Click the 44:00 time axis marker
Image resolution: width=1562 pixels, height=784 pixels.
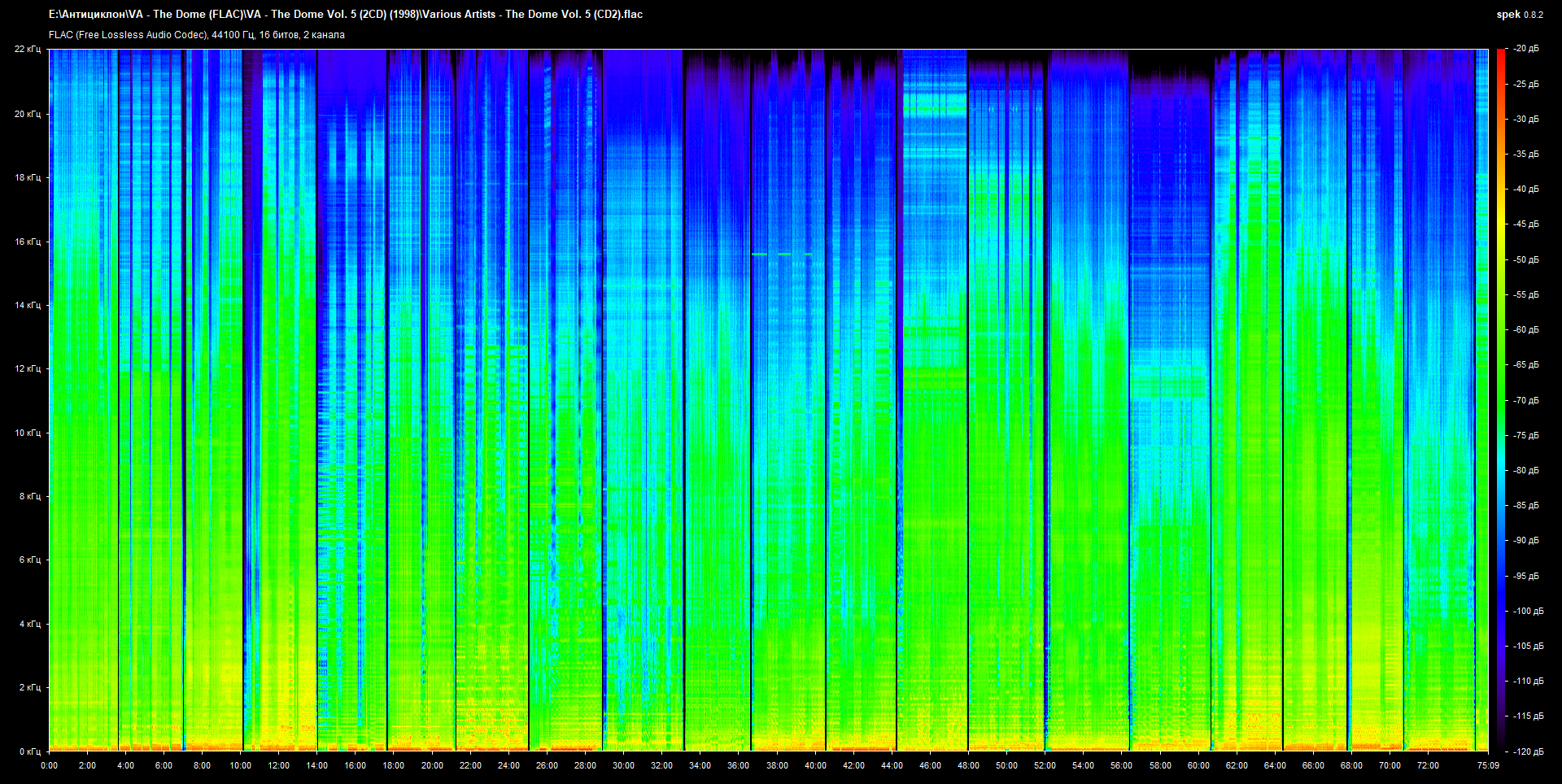(892, 765)
